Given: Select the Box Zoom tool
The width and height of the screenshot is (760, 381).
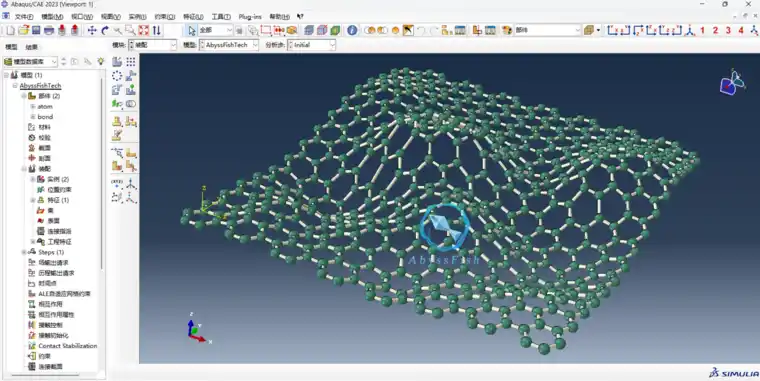Looking at the screenshot, I should tap(130, 31).
